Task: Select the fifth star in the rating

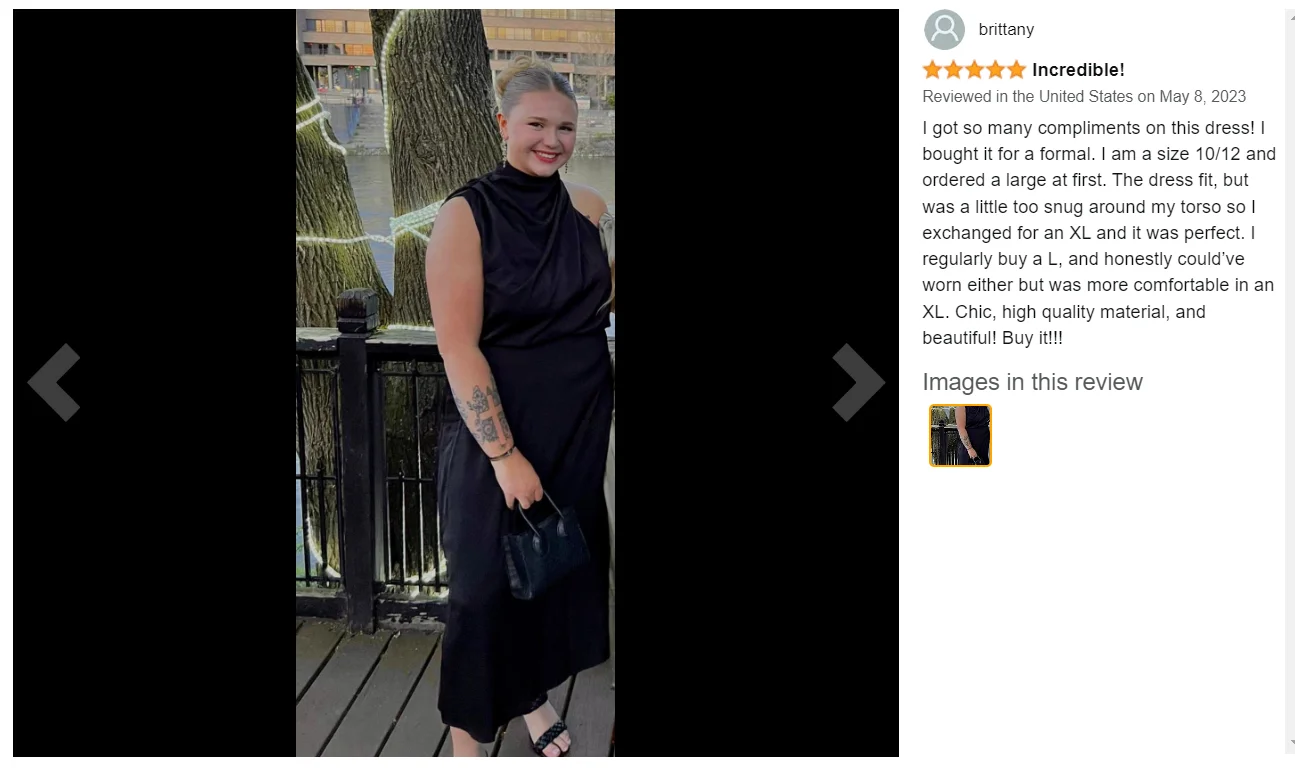Action: (x=1016, y=70)
